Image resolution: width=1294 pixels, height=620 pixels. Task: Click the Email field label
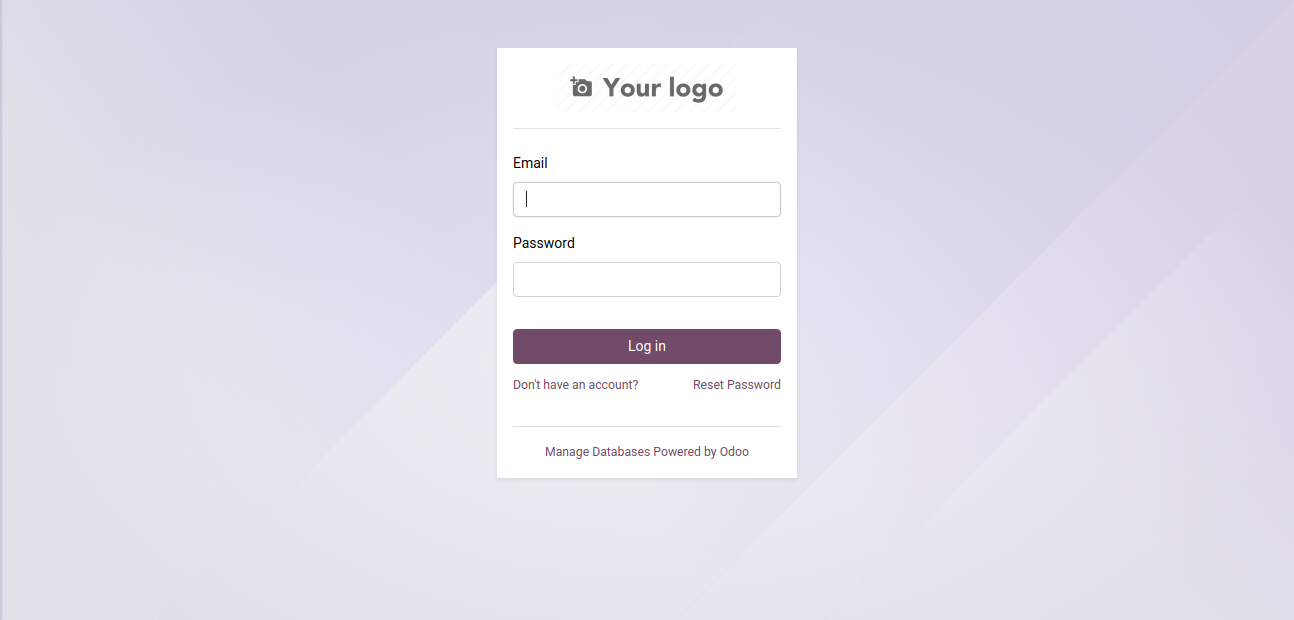tap(530, 163)
